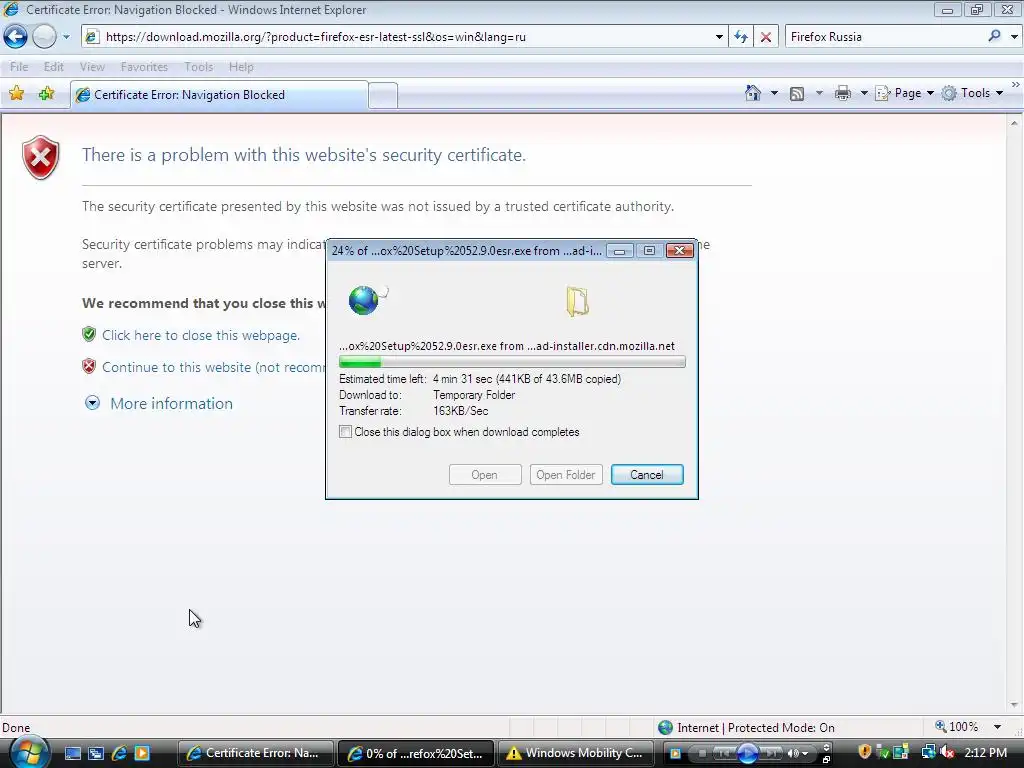Open the search provider dropdown arrow
The width and height of the screenshot is (1024, 768).
click(x=1014, y=37)
